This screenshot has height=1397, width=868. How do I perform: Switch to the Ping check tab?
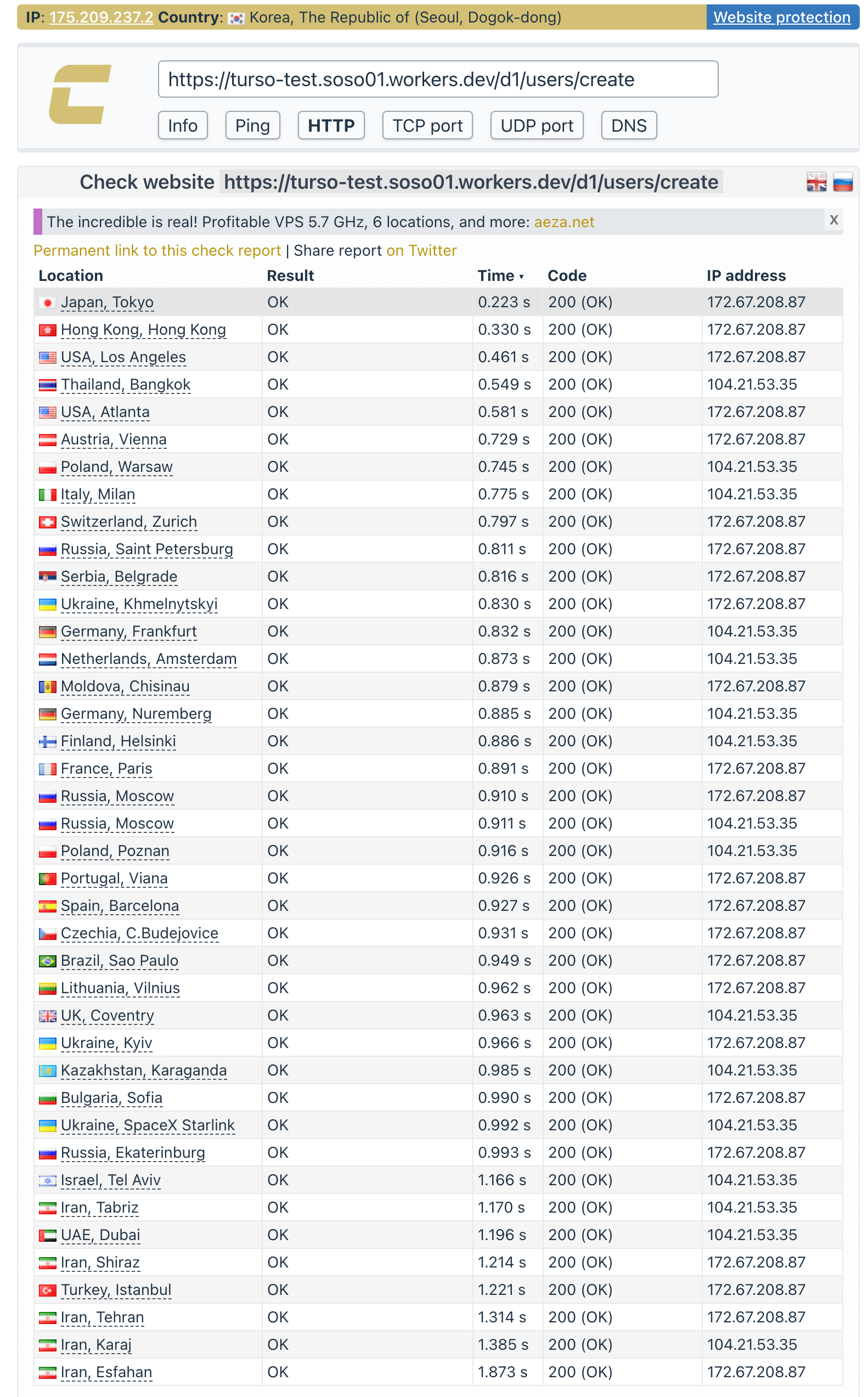[x=252, y=126]
